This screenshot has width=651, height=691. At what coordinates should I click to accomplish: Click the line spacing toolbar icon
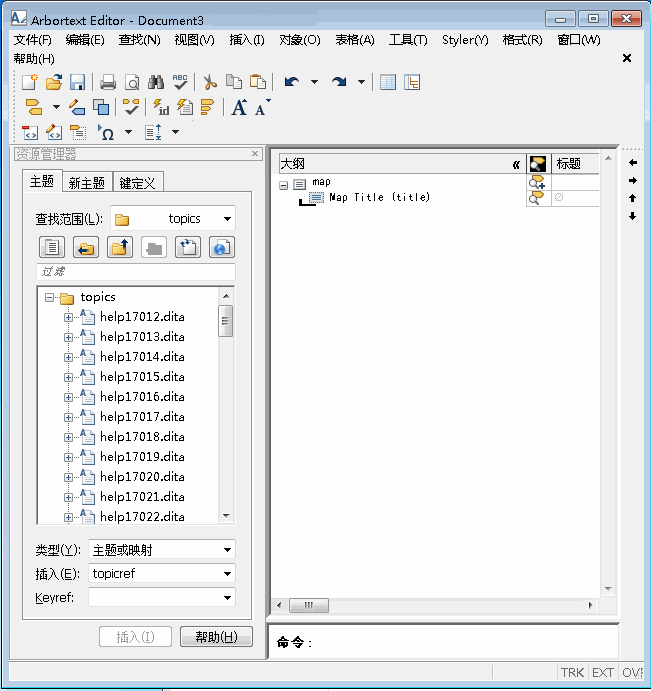(x=153, y=132)
